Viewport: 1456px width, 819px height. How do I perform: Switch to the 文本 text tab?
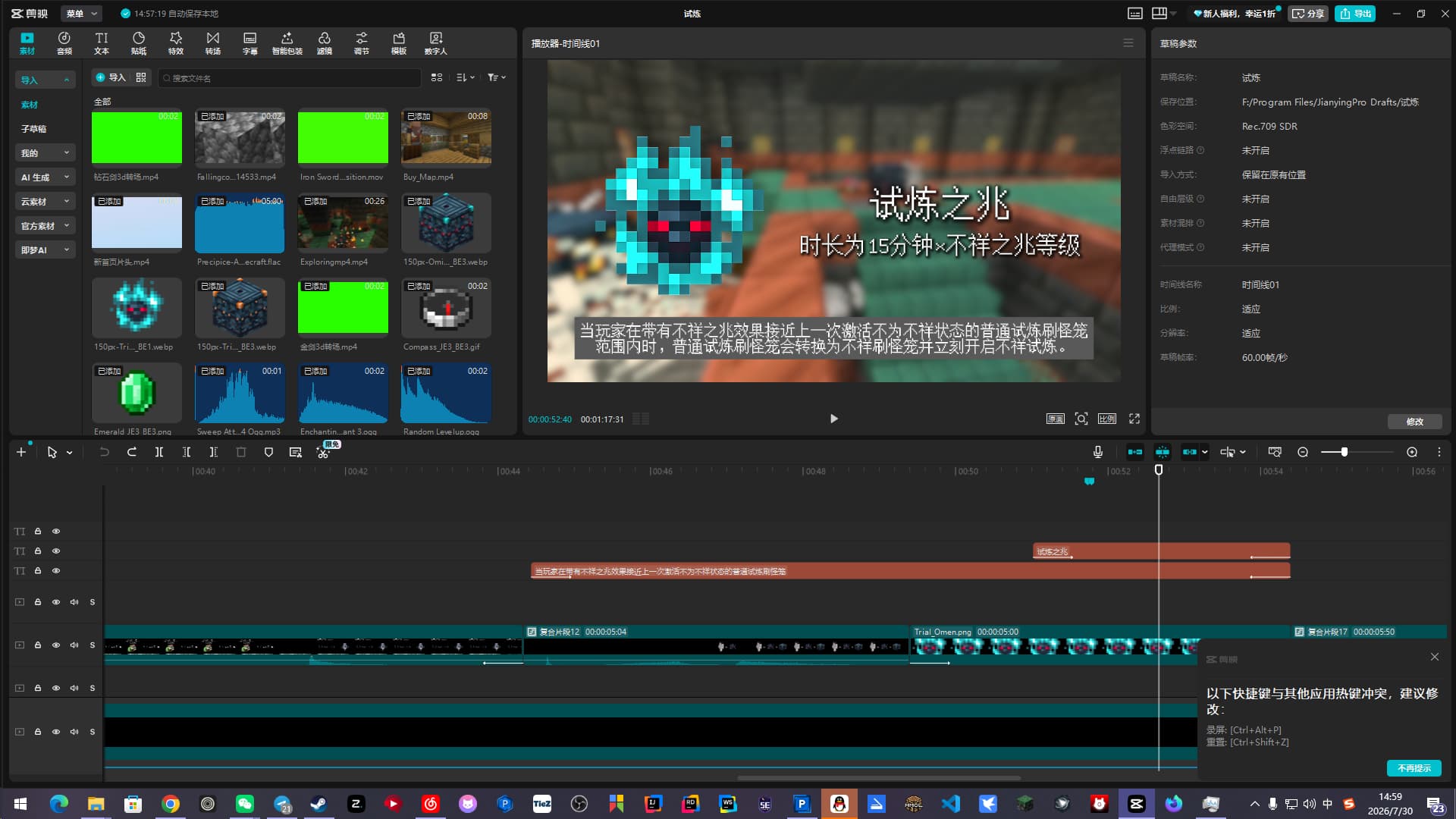coord(102,43)
